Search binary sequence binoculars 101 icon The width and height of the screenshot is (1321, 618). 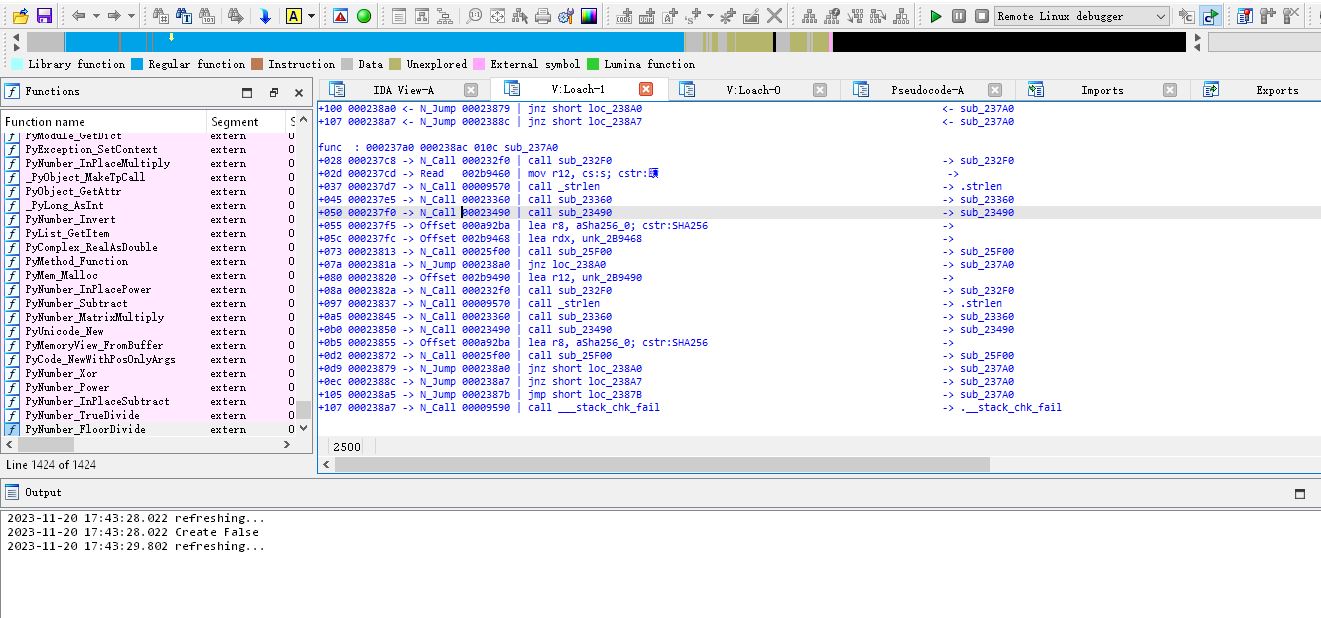[x=208, y=16]
